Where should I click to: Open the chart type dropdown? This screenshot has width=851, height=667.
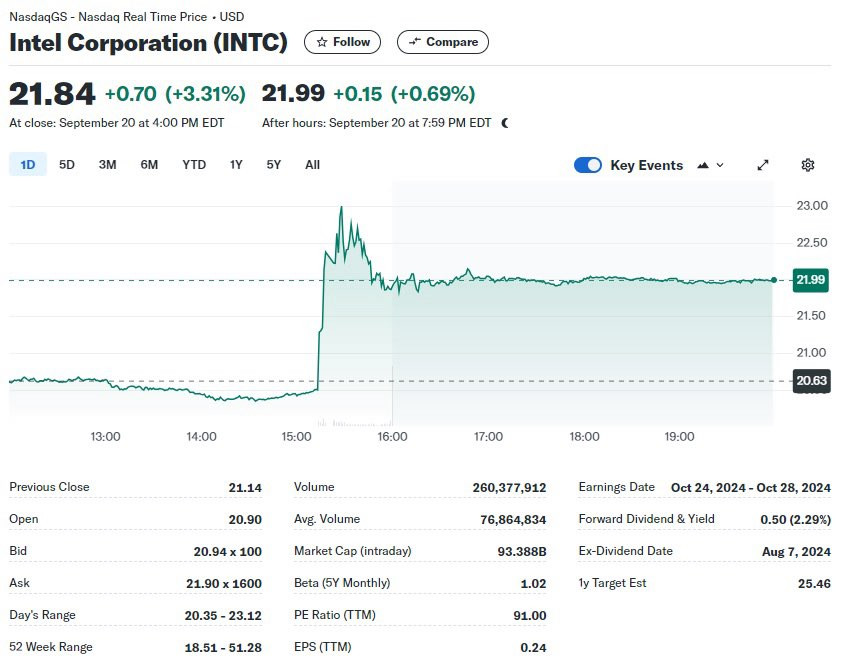(710, 165)
